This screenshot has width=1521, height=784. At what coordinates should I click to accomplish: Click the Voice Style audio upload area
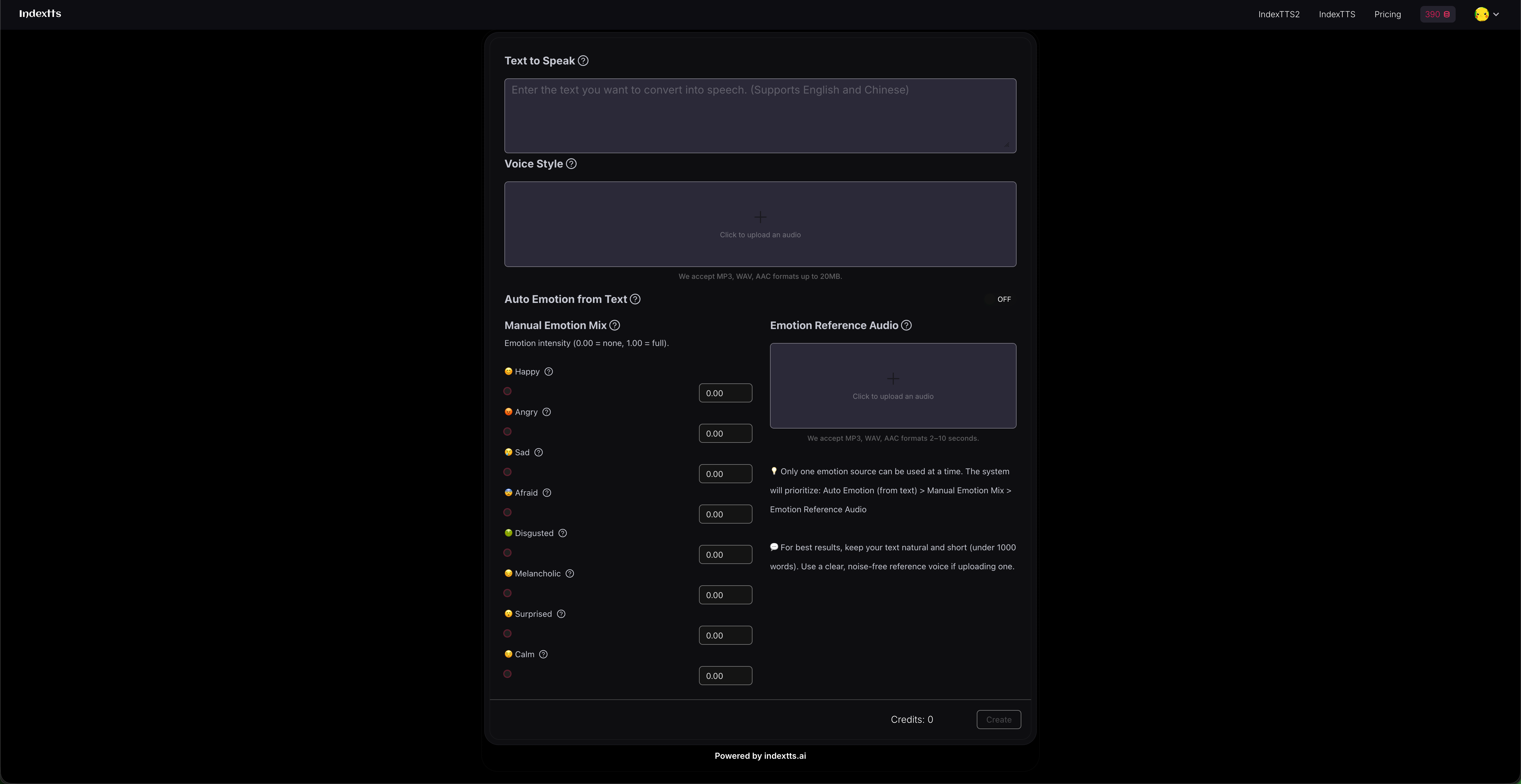(760, 224)
